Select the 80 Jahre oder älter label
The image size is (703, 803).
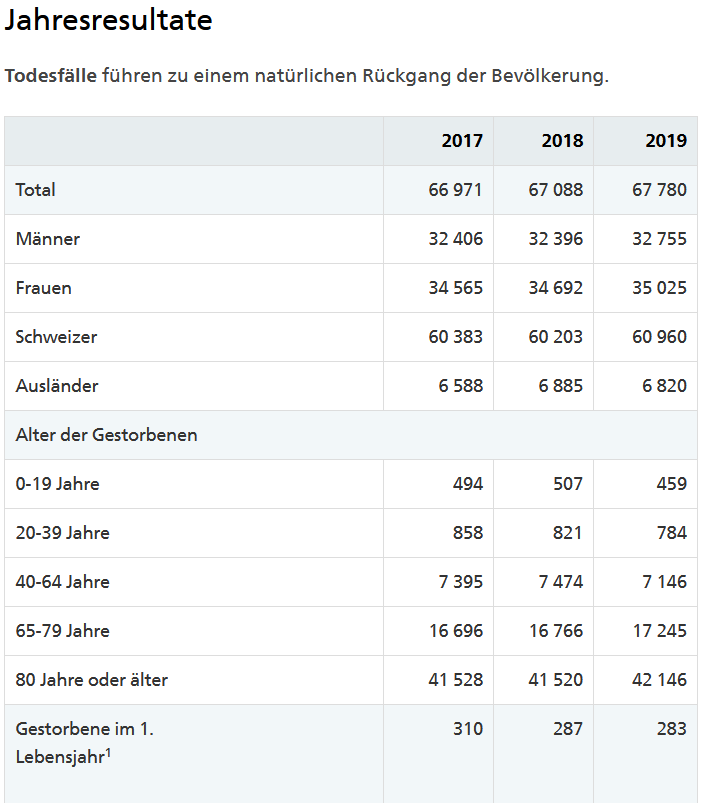coord(92,680)
